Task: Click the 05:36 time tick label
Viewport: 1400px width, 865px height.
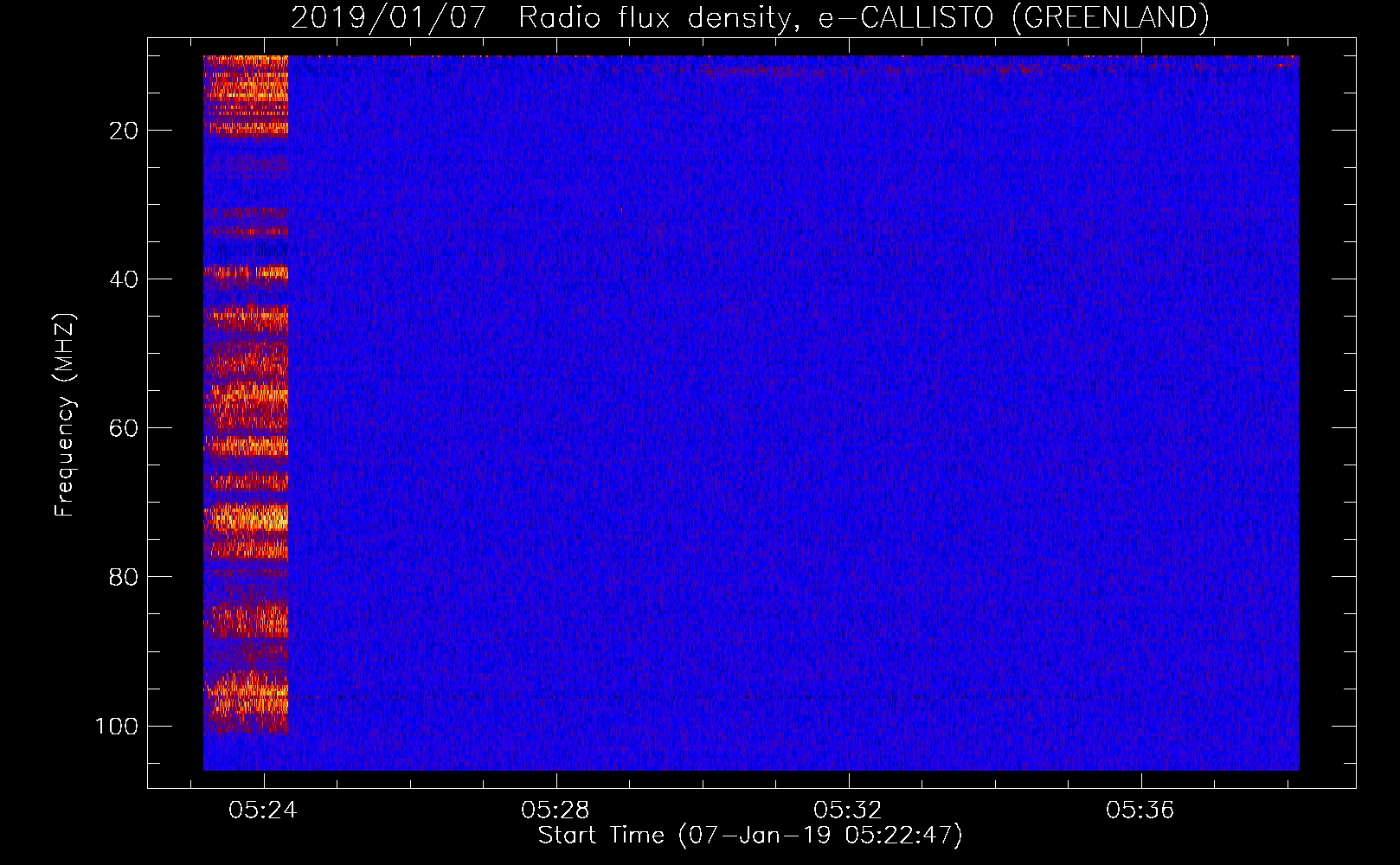Action: point(1140,810)
